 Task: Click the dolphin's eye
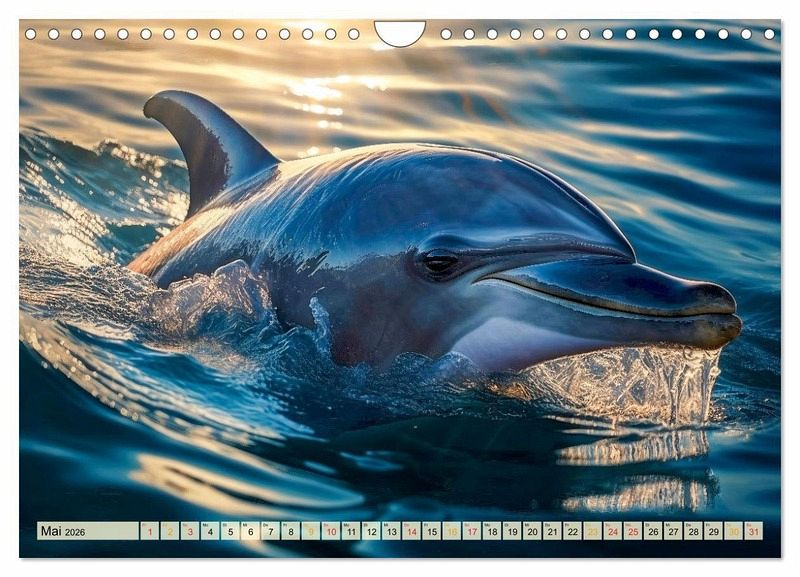point(439,263)
